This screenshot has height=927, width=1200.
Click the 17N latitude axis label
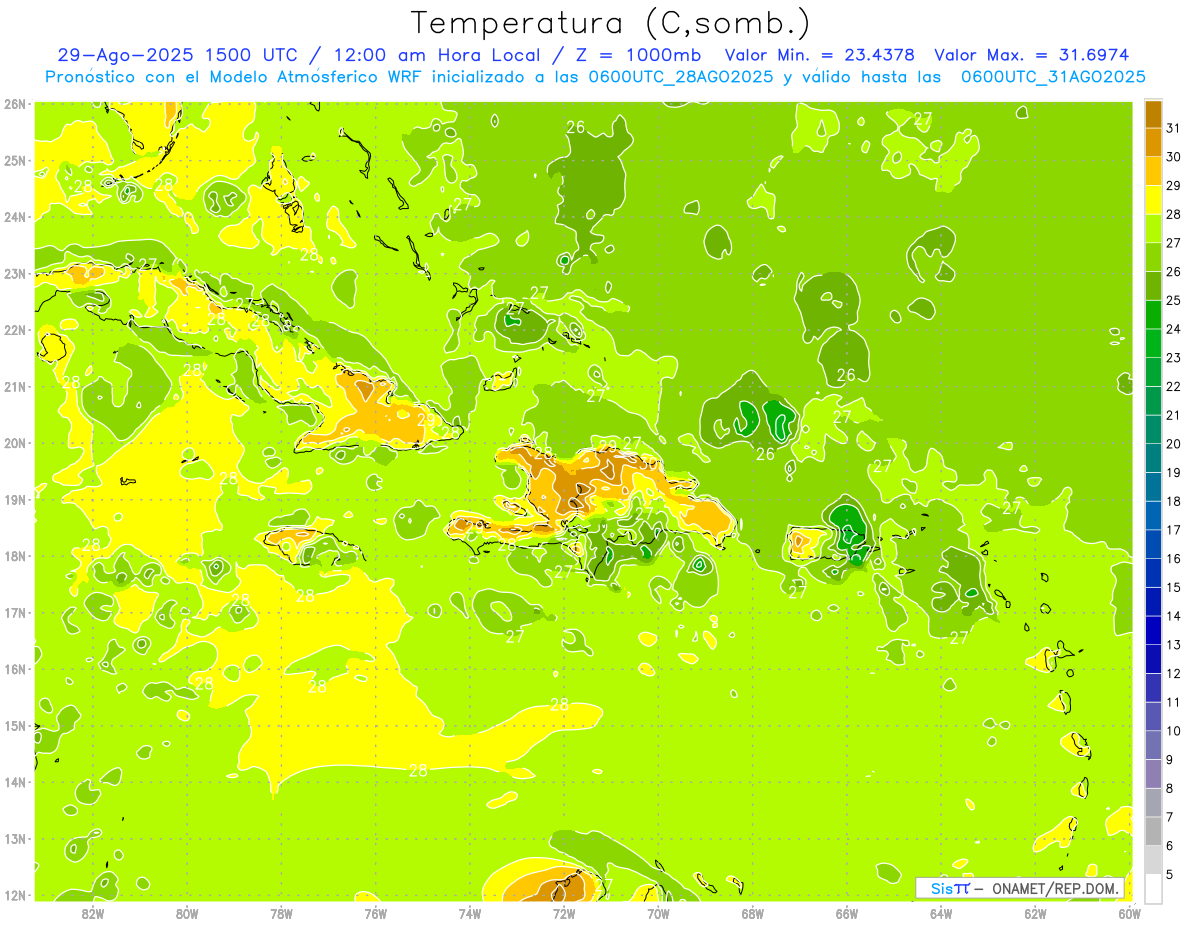tap(15, 613)
